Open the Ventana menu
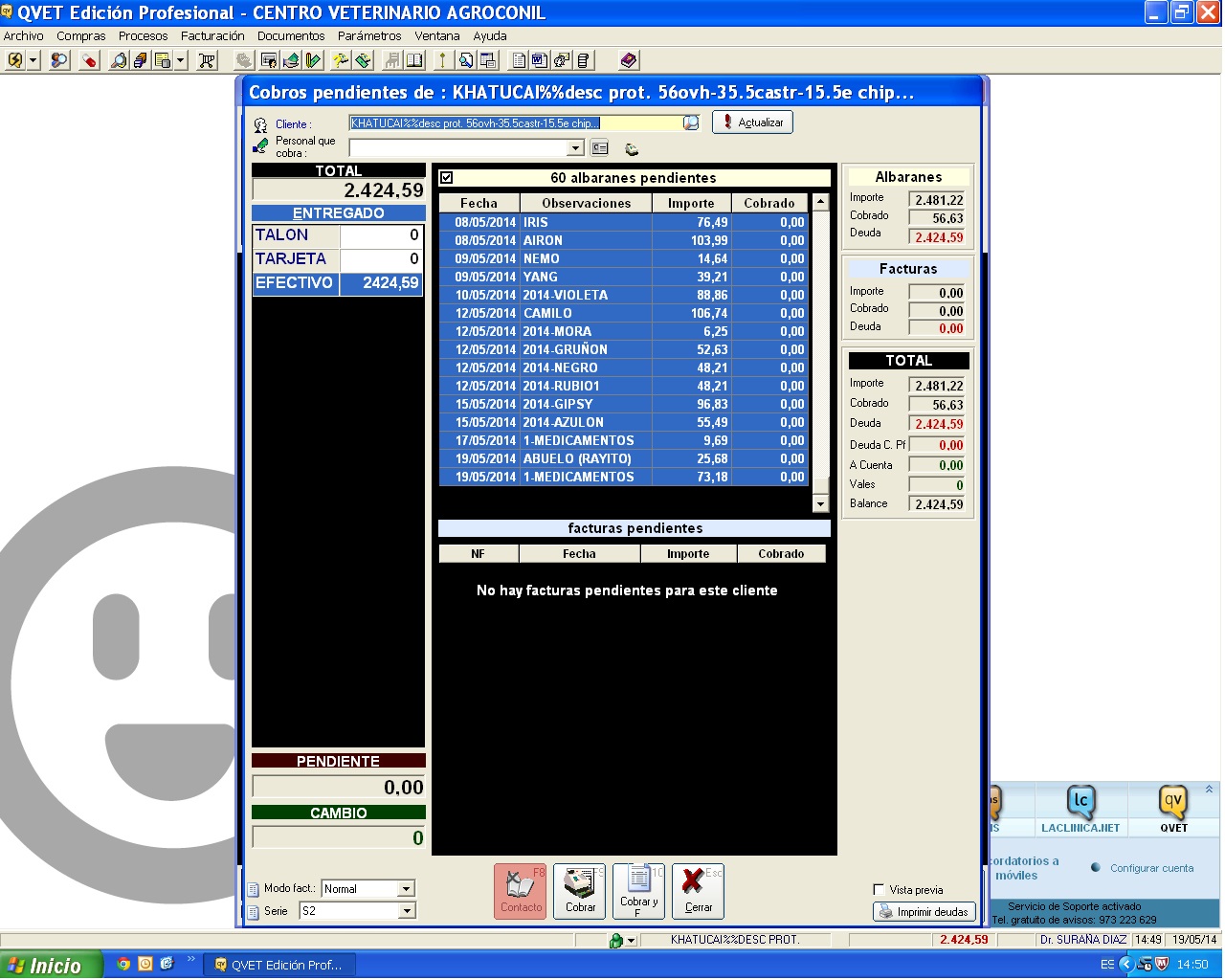 437,36
